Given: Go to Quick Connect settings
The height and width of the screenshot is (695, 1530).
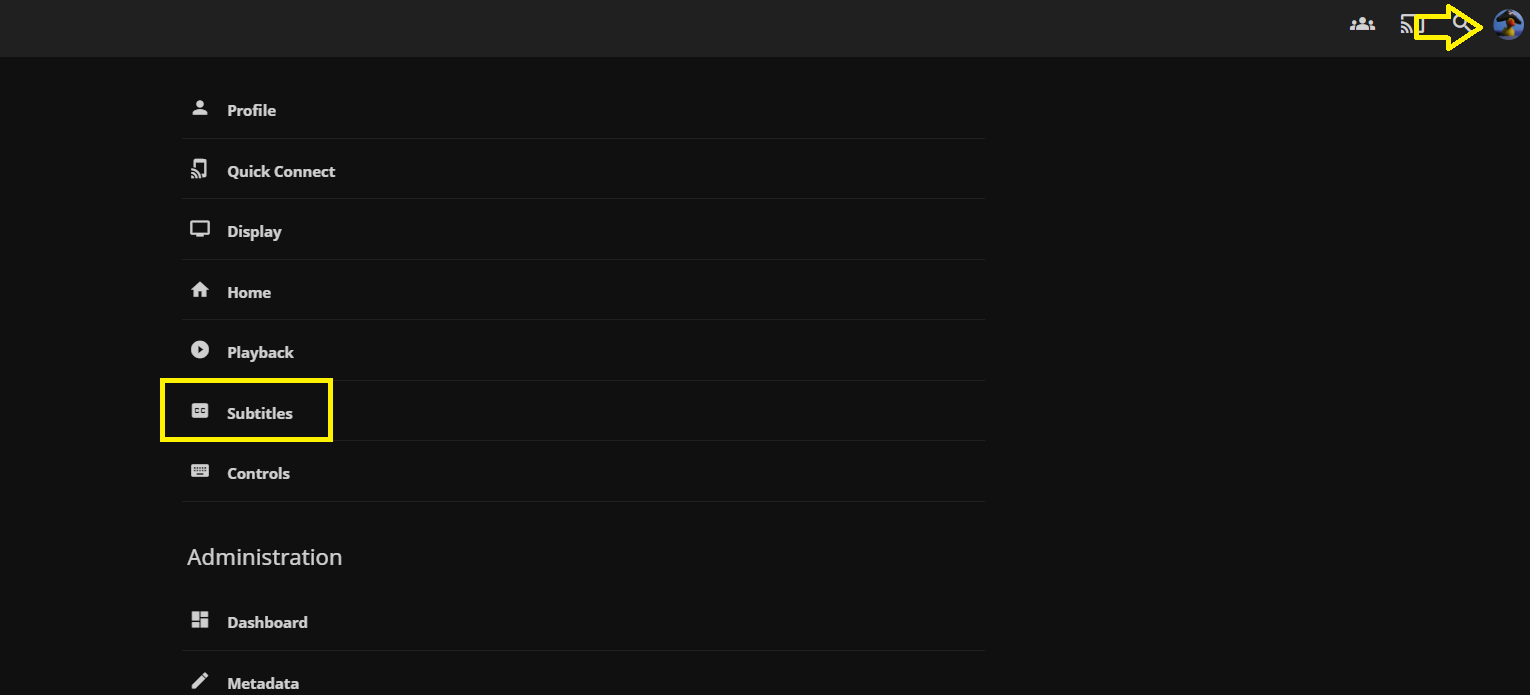Looking at the screenshot, I should tap(281, 171).
